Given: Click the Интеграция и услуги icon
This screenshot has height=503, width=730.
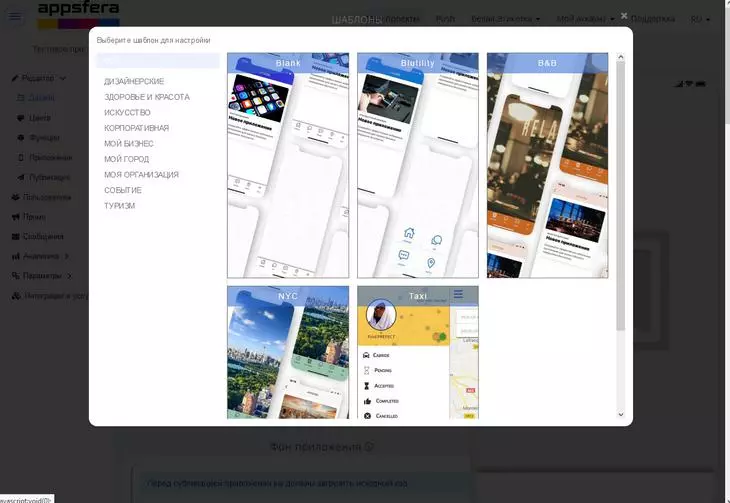Looking at the screenshot, I should (x=16, y=296).
